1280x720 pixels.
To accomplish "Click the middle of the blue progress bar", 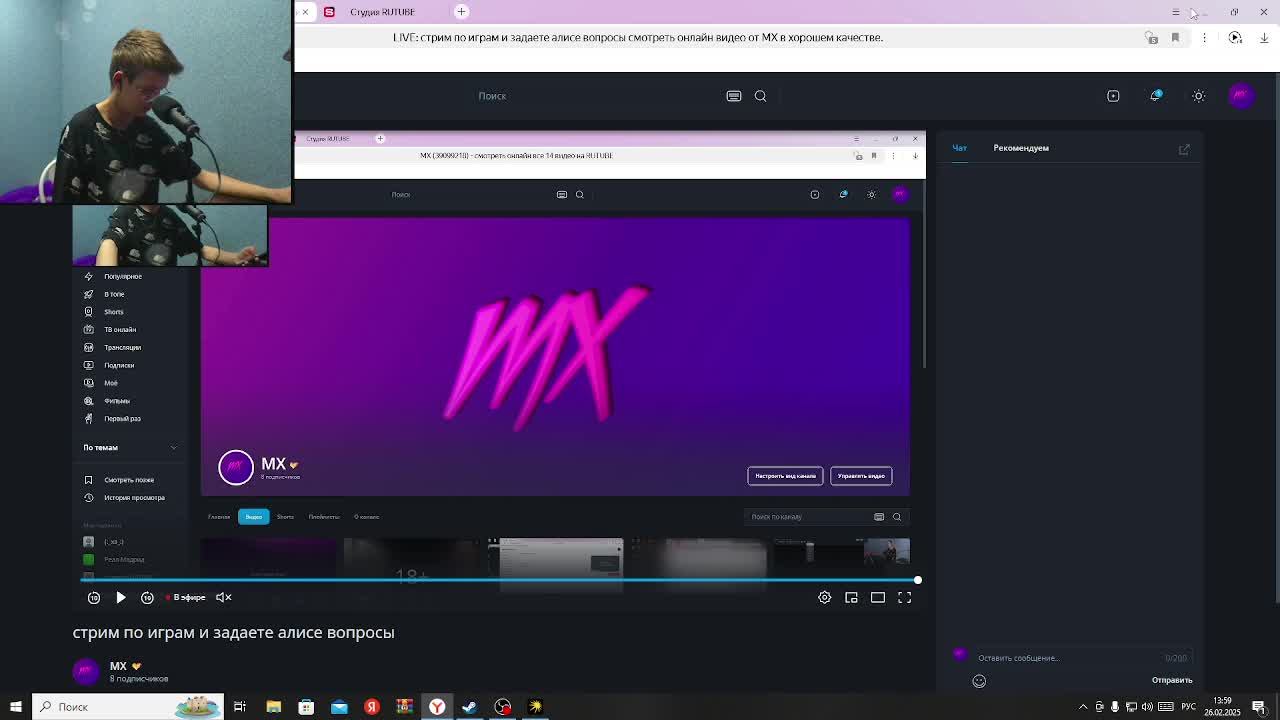I will (x=498, y=580).
